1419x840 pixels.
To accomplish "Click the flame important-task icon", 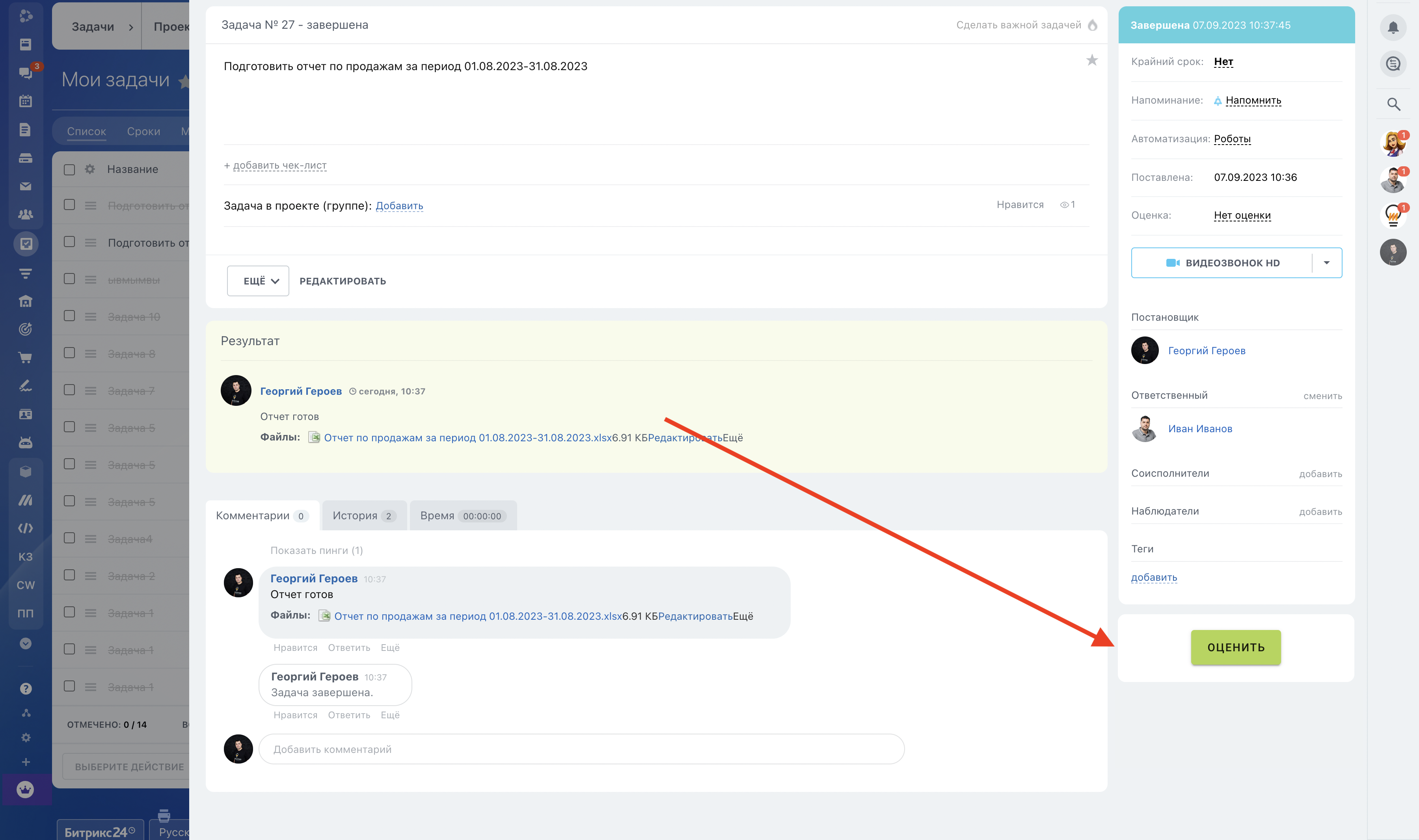I will pyautogui.click(x=1093, y=25).
